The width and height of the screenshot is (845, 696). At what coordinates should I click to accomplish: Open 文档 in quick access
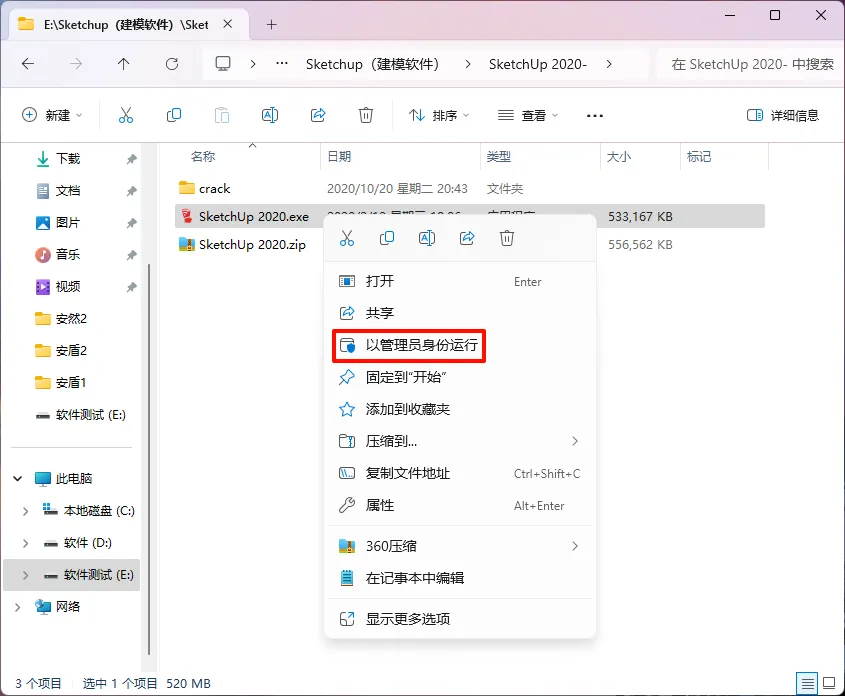(x=68, y=191)
